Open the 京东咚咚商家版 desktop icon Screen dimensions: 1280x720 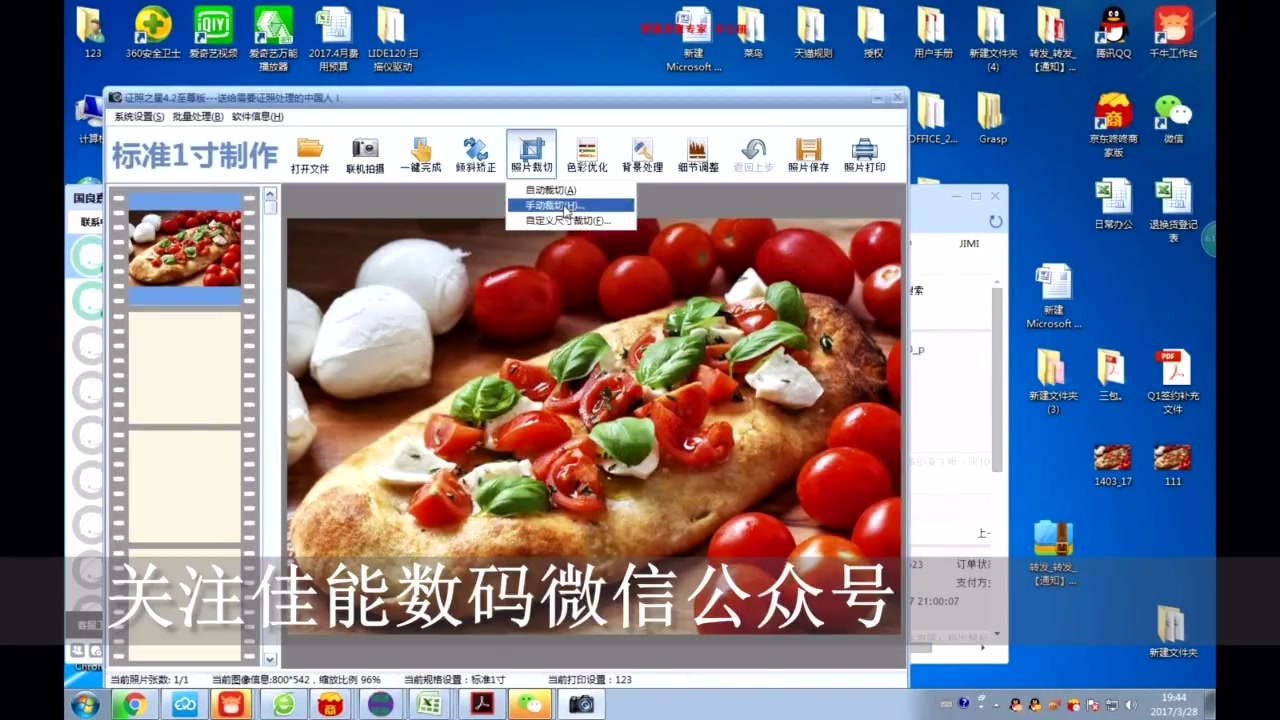(x=1113, y=125)
